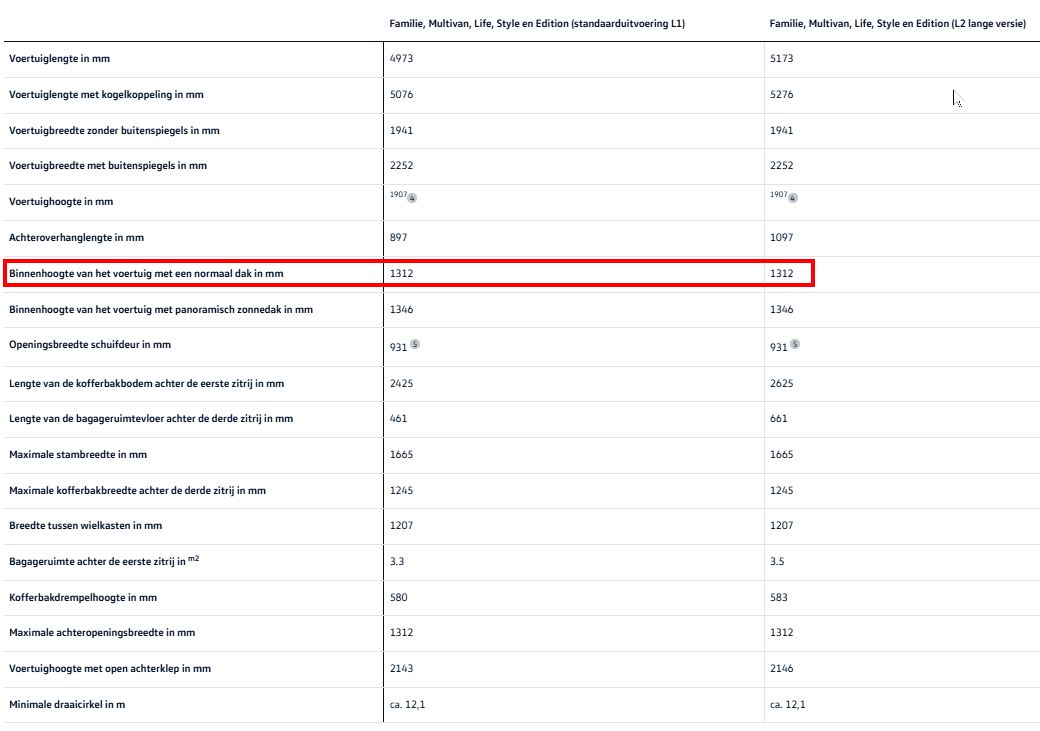Click 'Openingsbreedte schuifdeur in mm' label
Image resolution: width=1040 pixels, height=731 pixels.
[90, 345]
